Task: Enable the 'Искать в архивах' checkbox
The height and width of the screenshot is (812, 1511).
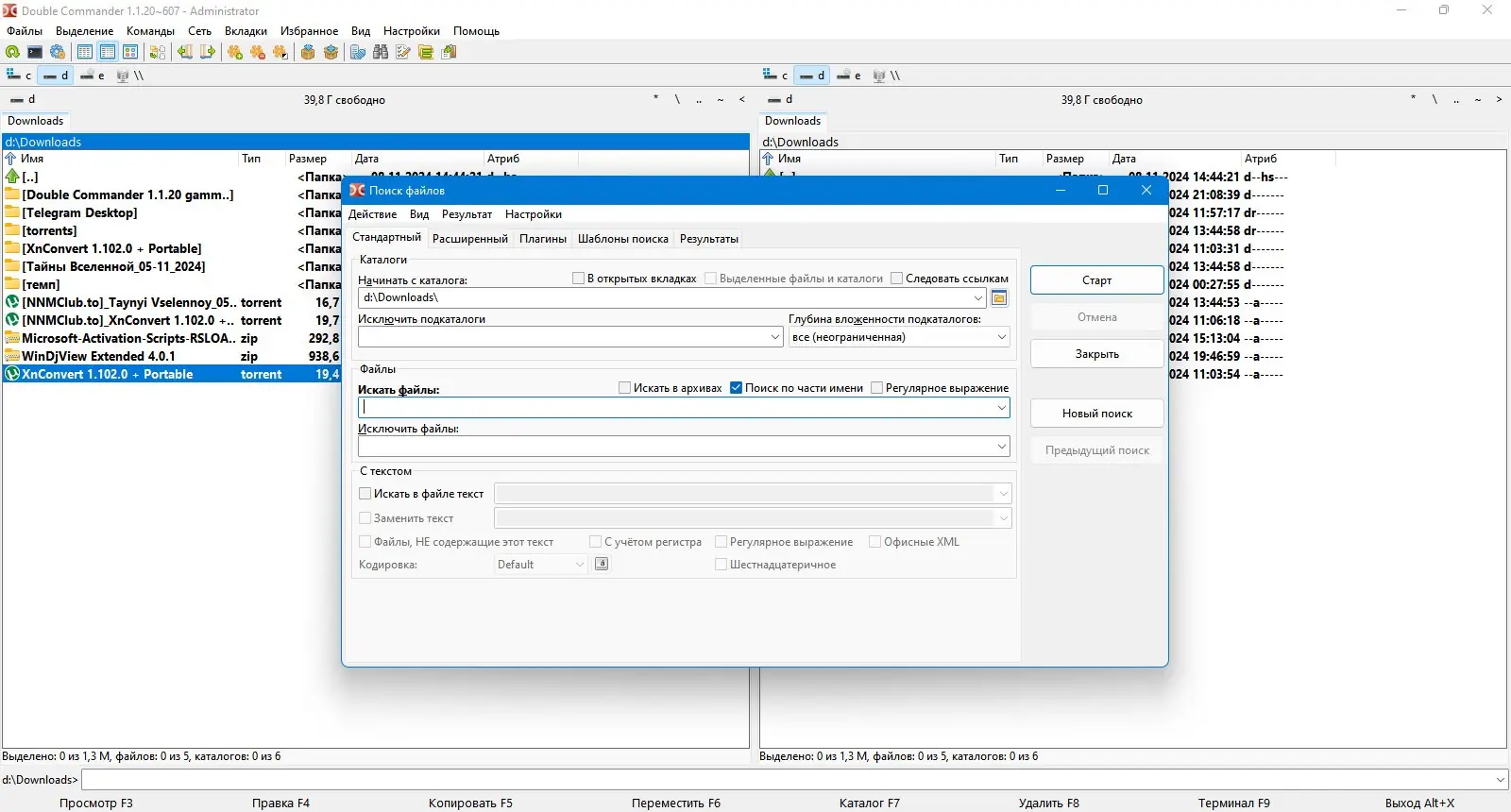Action: [x=624, y=388]
